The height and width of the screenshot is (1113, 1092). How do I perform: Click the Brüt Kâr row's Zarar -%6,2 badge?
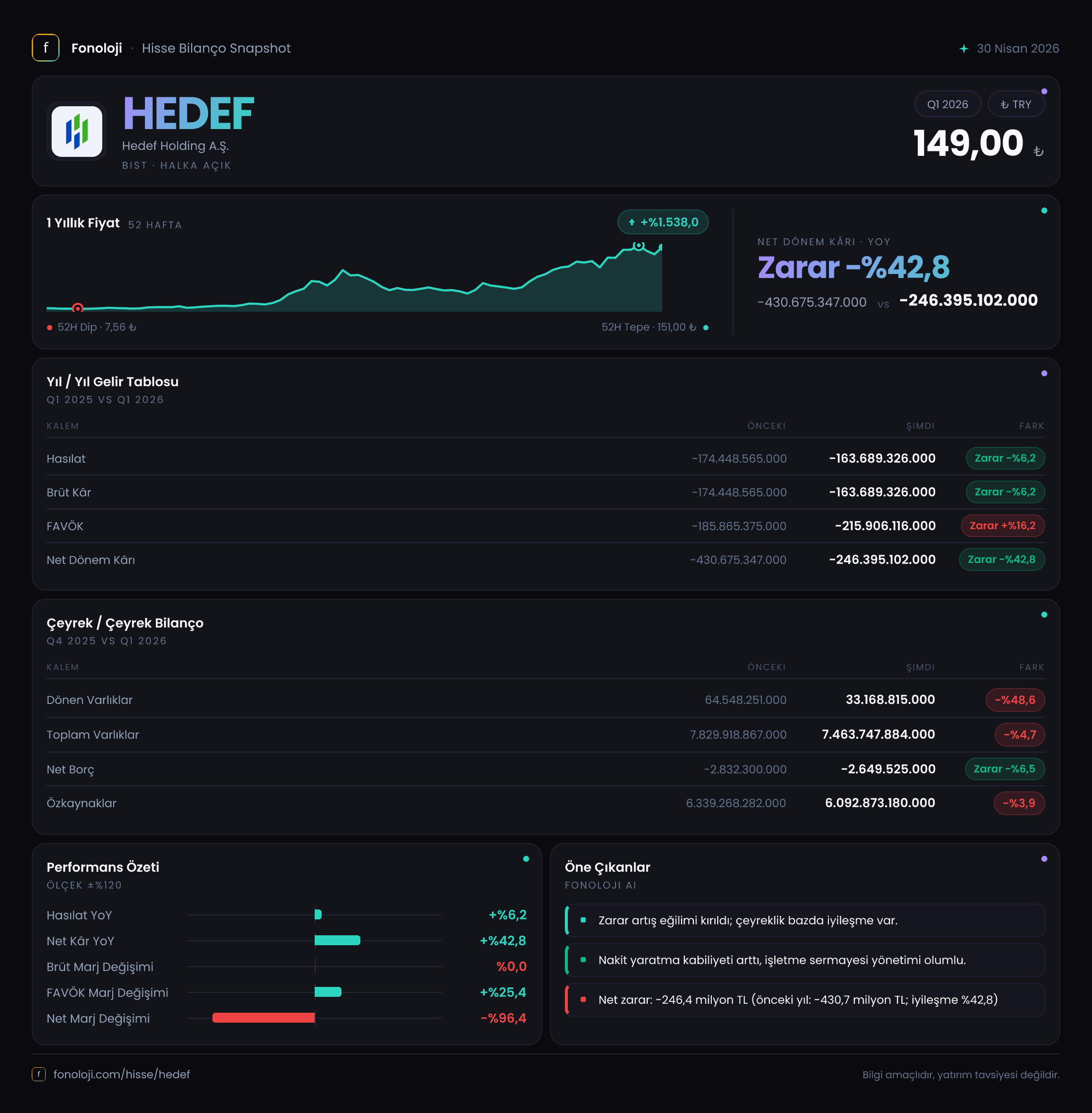[x=1005, y=492]
